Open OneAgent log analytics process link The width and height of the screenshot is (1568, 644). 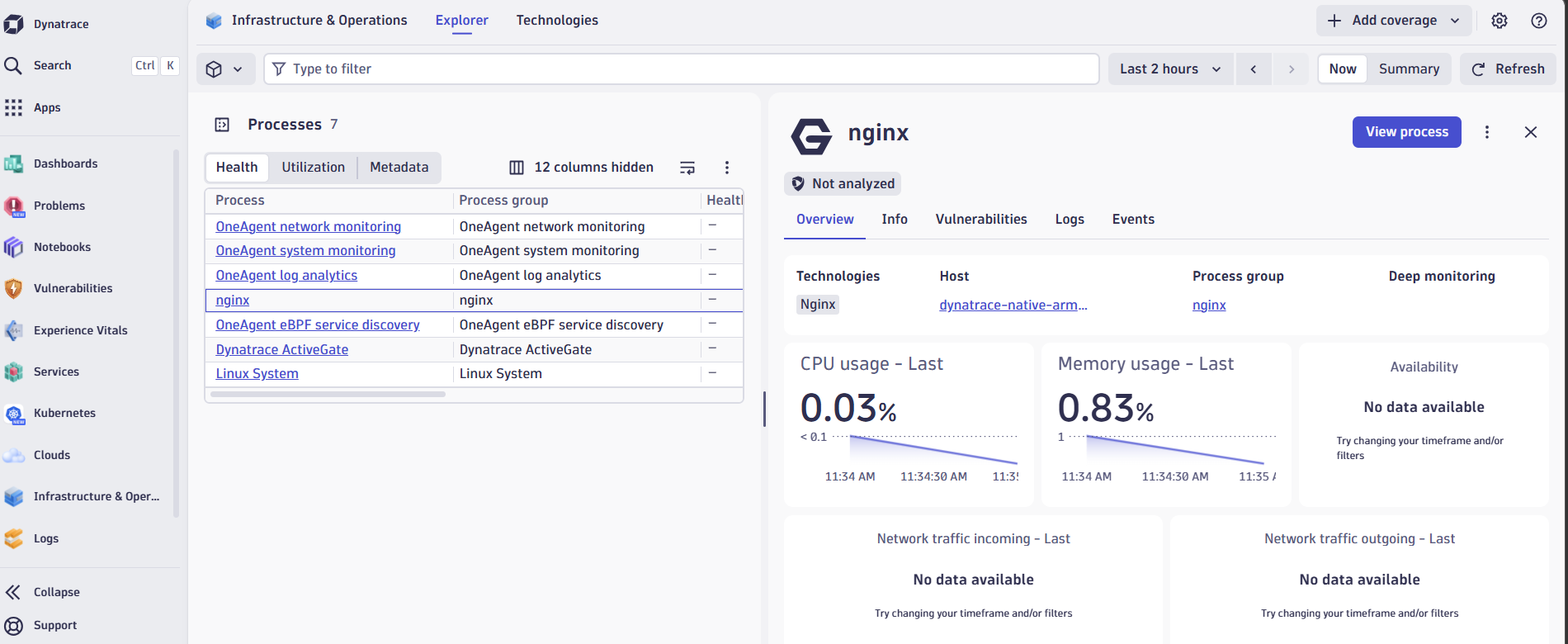pyautogui.click(x=286, y=276)
